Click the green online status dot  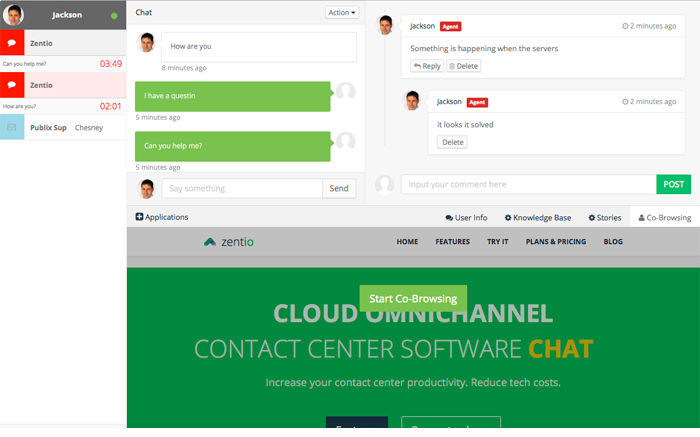click(x=114, y=16)
